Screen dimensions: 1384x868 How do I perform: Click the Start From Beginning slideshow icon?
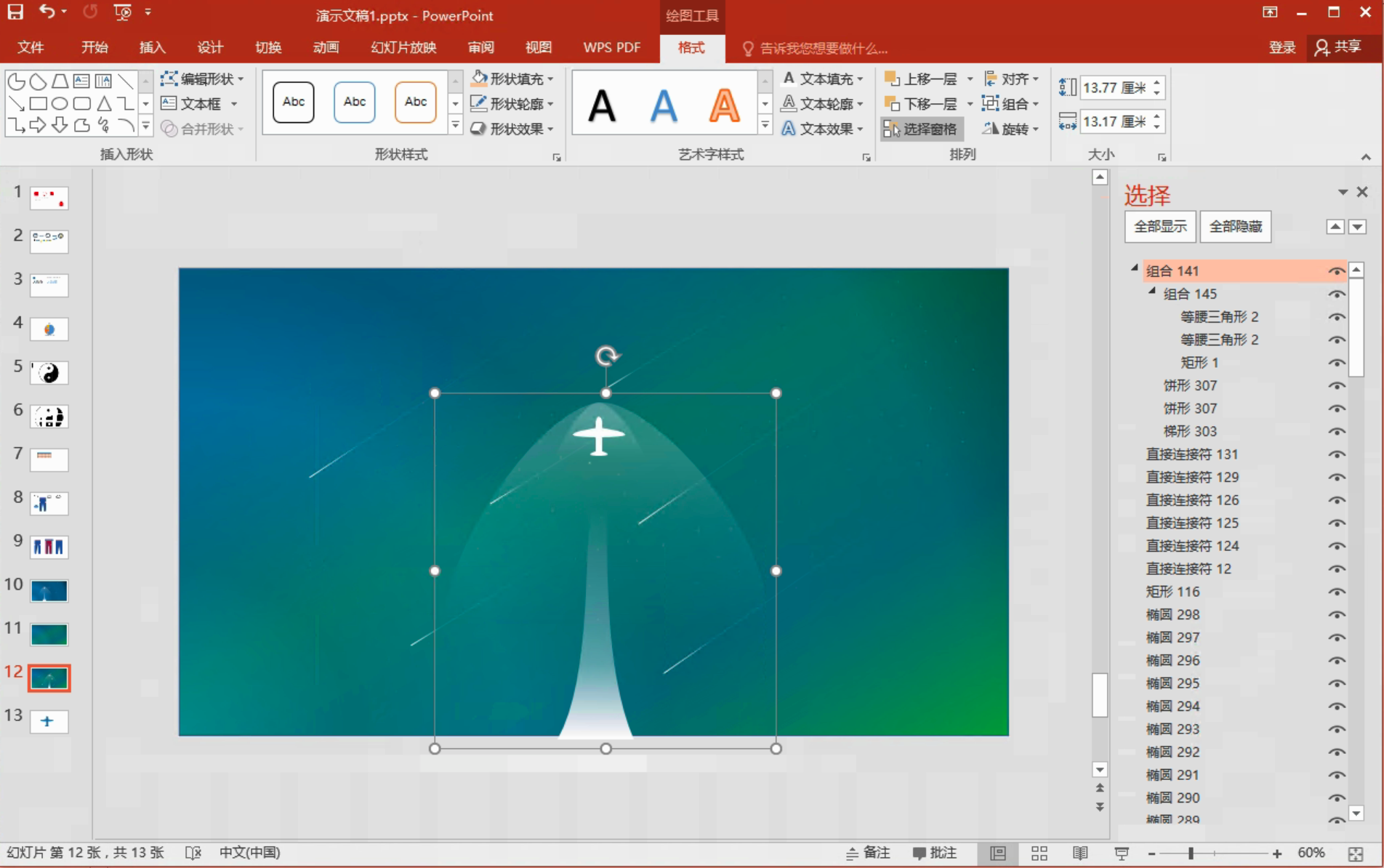122,12
